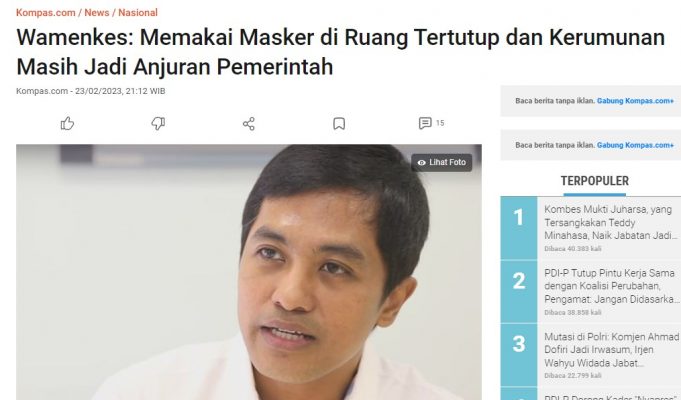Open Kombes Mukti Juharsa popular article
This screenshot has width=681, height=400.
coord(610,222)
